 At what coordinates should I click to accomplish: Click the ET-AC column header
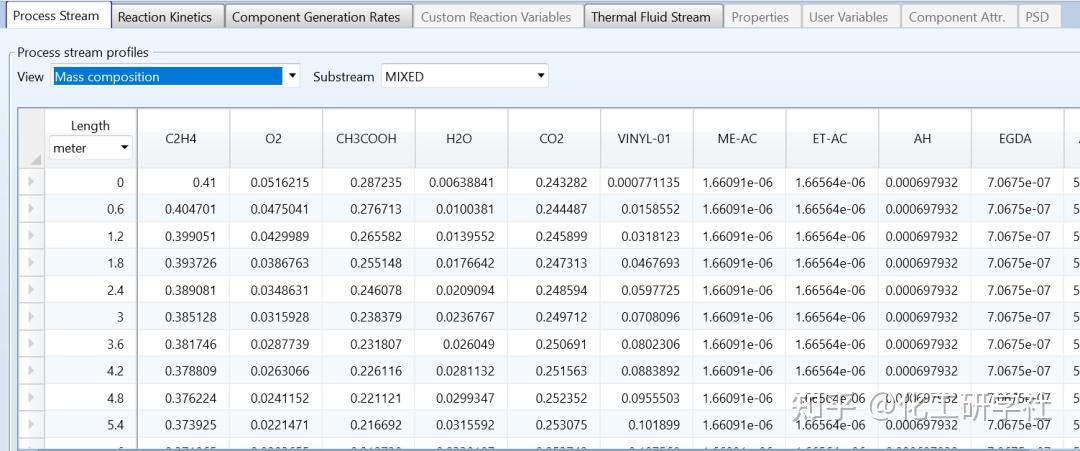click(x=831, y=138)
